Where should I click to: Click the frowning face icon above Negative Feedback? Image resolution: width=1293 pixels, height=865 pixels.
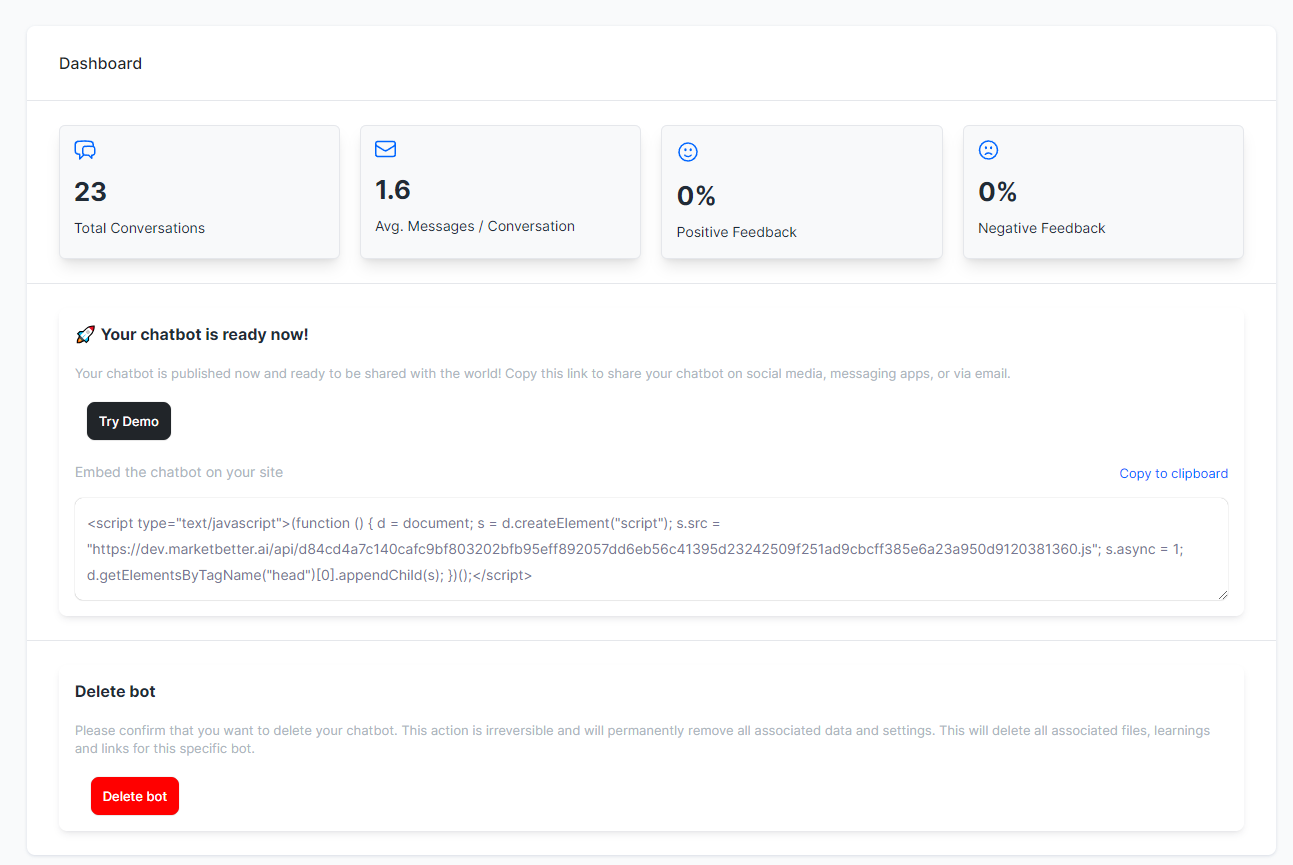989,149
